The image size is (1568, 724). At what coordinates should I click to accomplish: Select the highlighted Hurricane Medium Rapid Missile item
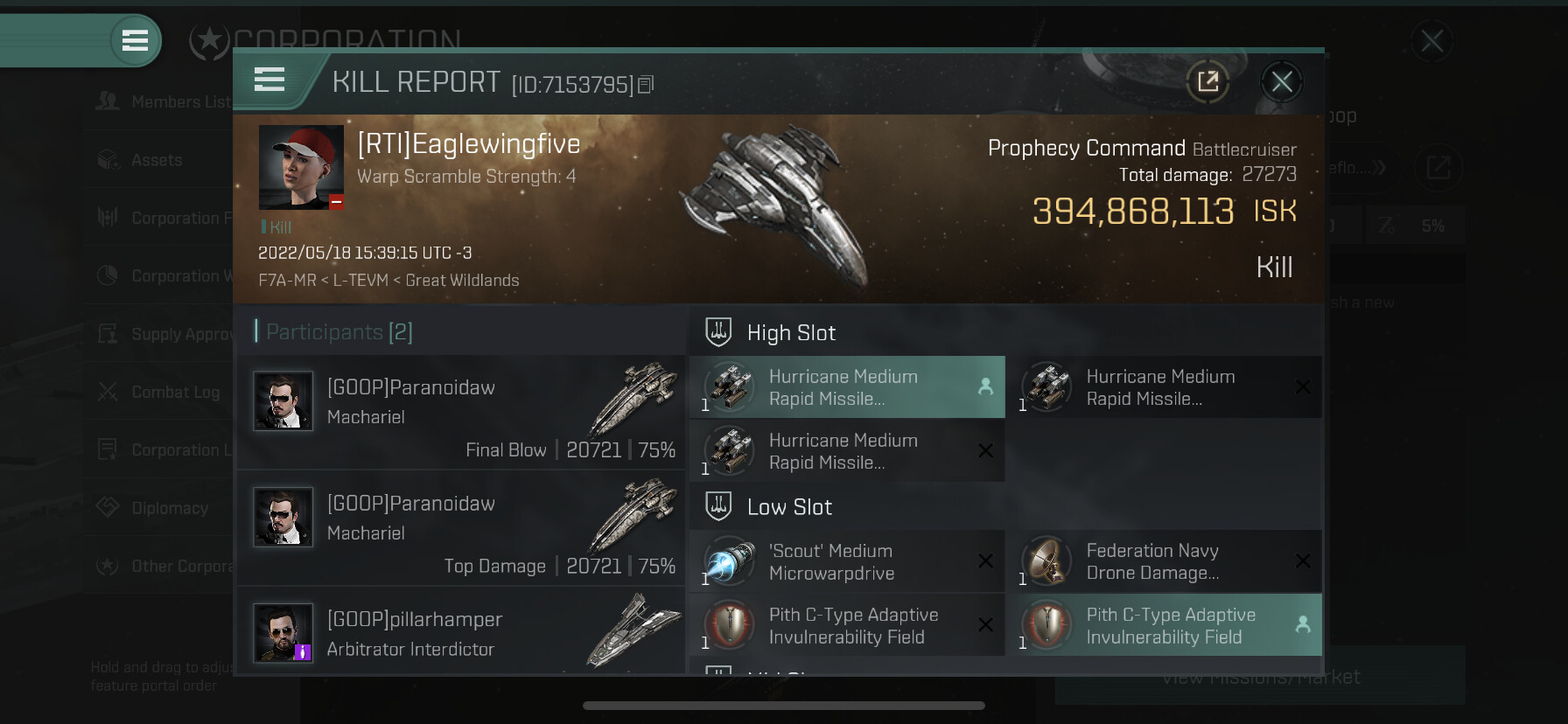847,386
